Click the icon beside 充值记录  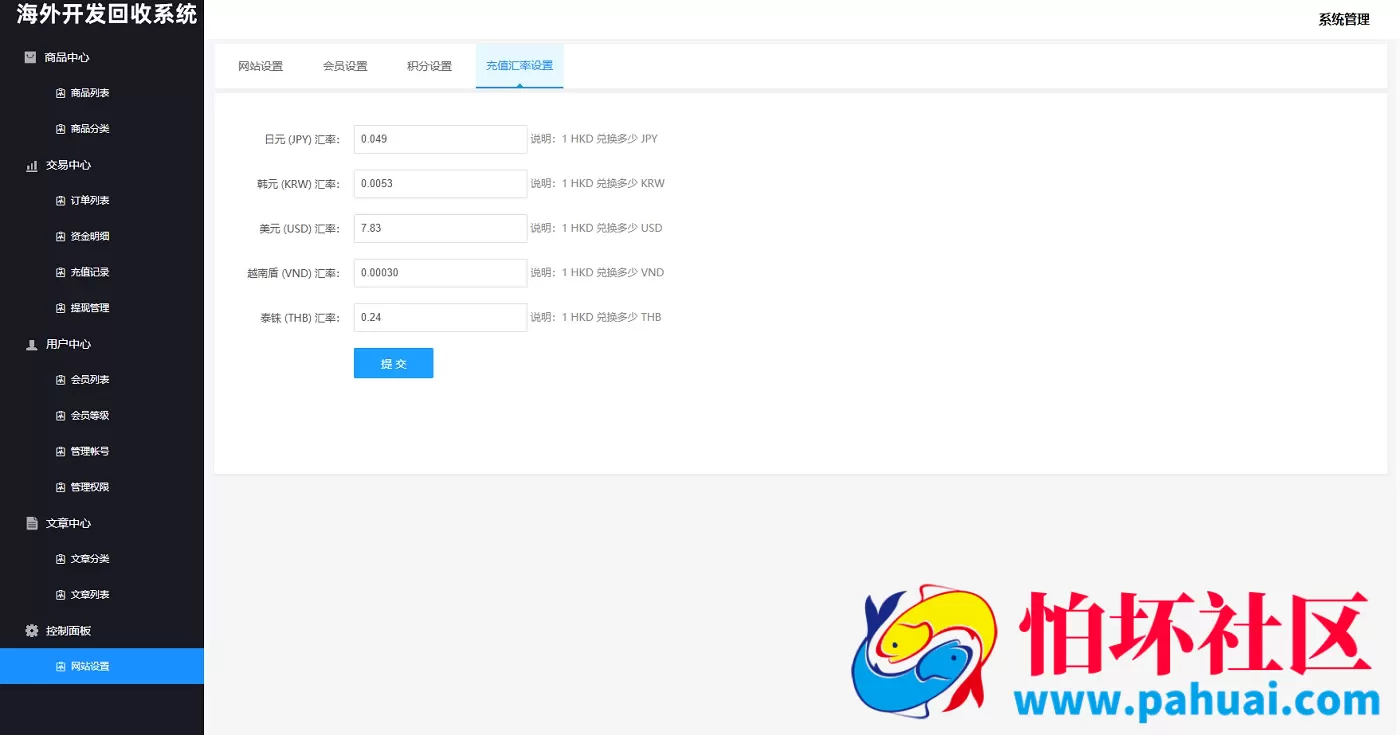click(60, 272)
